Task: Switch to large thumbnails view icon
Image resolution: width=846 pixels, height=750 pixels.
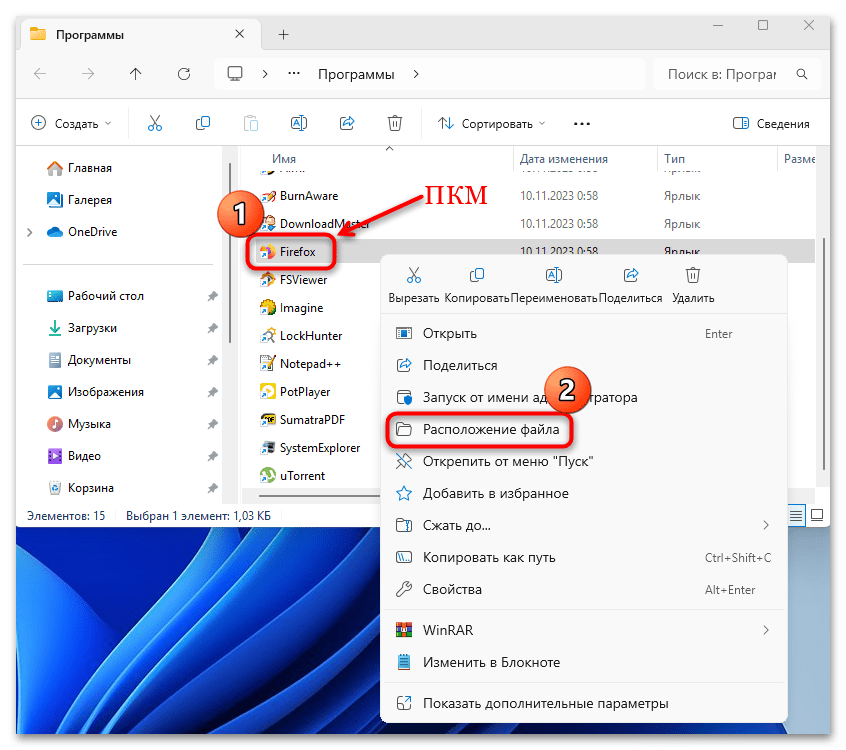Action: point(817,516)
